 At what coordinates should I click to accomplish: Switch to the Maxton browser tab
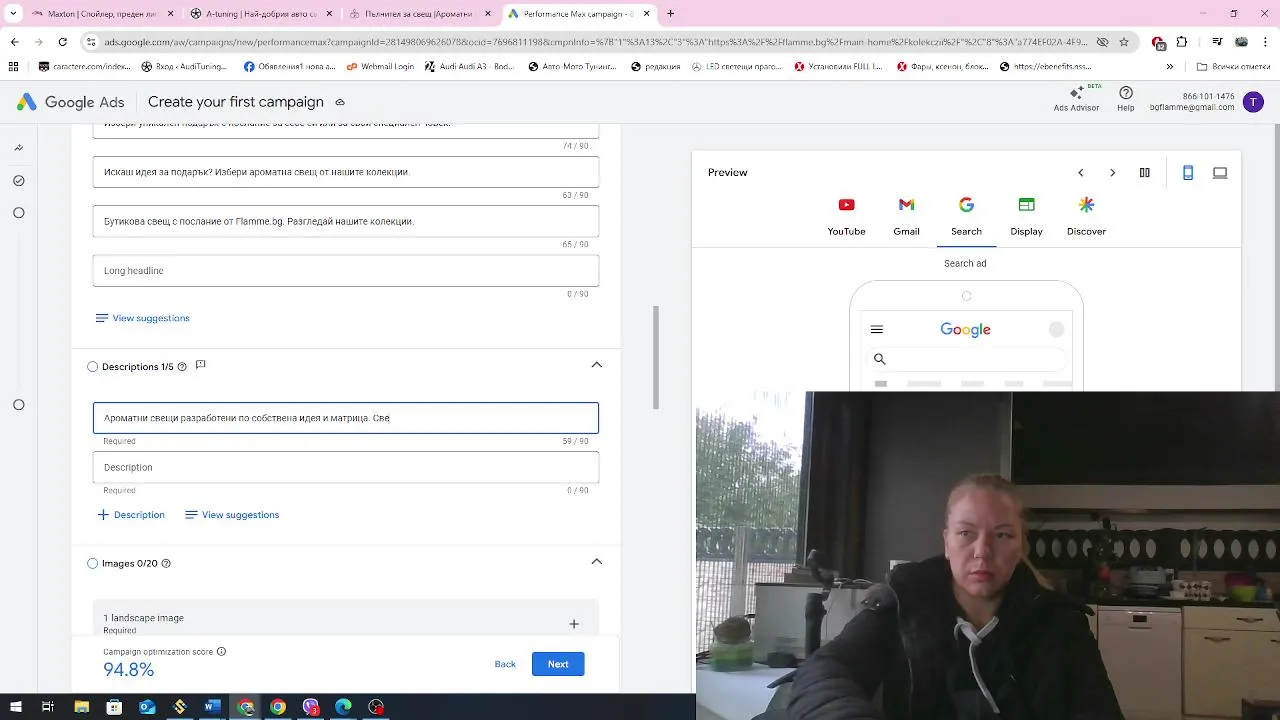[x=100, y=14]
